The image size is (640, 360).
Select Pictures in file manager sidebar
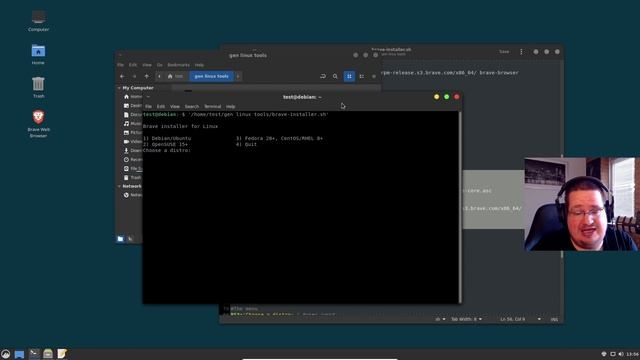tap(132, 133)
